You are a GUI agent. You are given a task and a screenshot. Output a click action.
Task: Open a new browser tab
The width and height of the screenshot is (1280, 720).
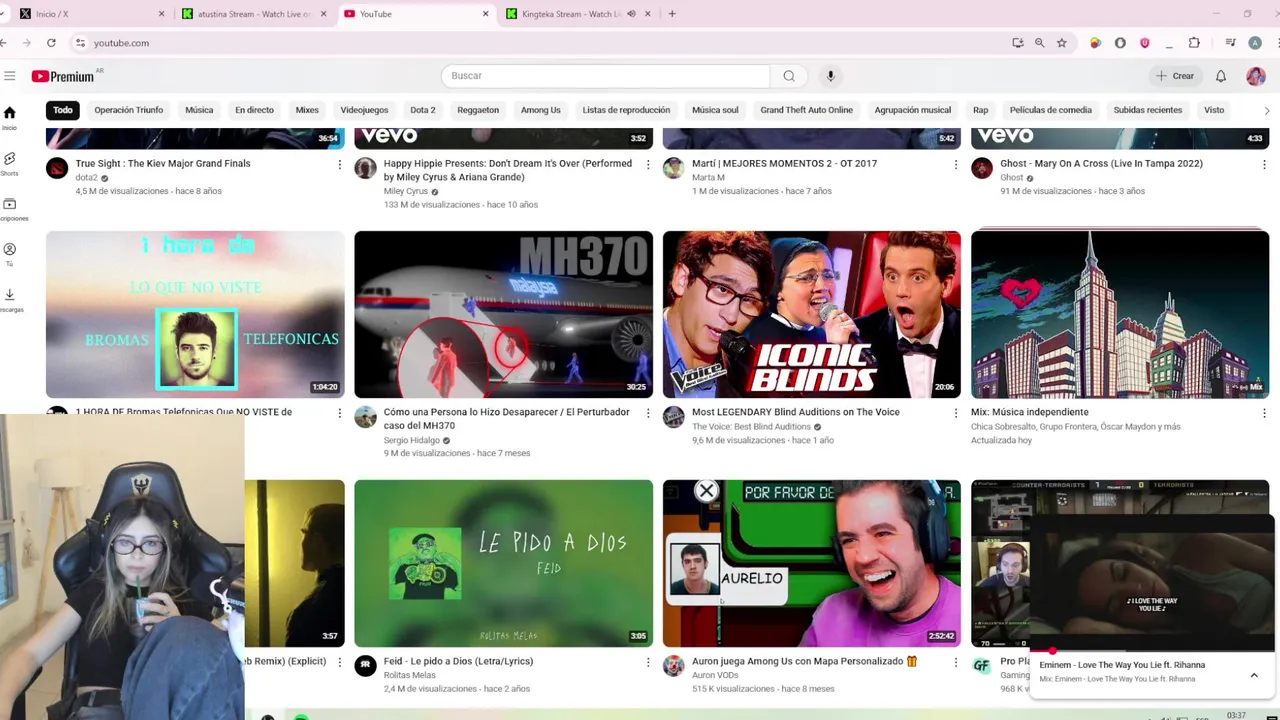[x=672, y=14]
